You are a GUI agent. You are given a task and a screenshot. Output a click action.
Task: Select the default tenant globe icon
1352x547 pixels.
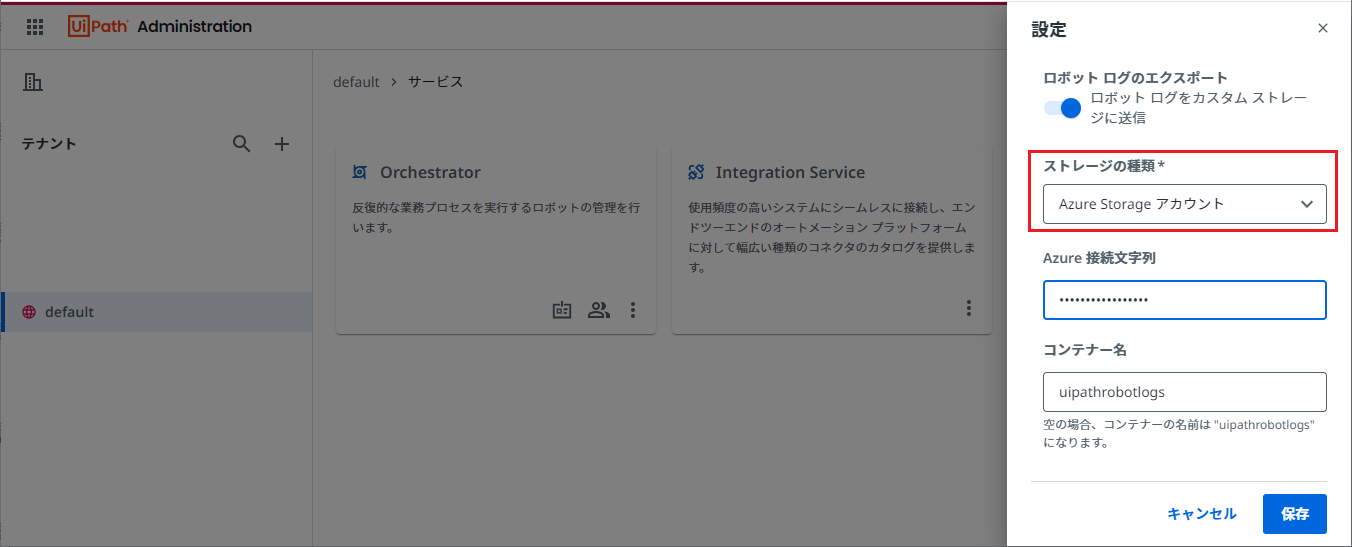[x=29, y=312]
